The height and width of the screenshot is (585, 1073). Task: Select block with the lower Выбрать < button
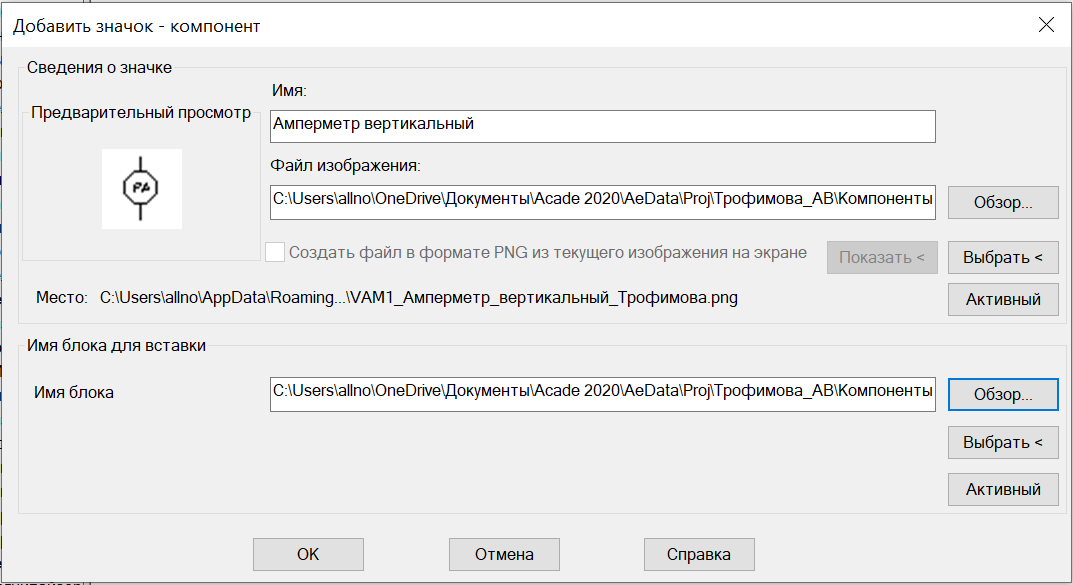[1003, 442]
